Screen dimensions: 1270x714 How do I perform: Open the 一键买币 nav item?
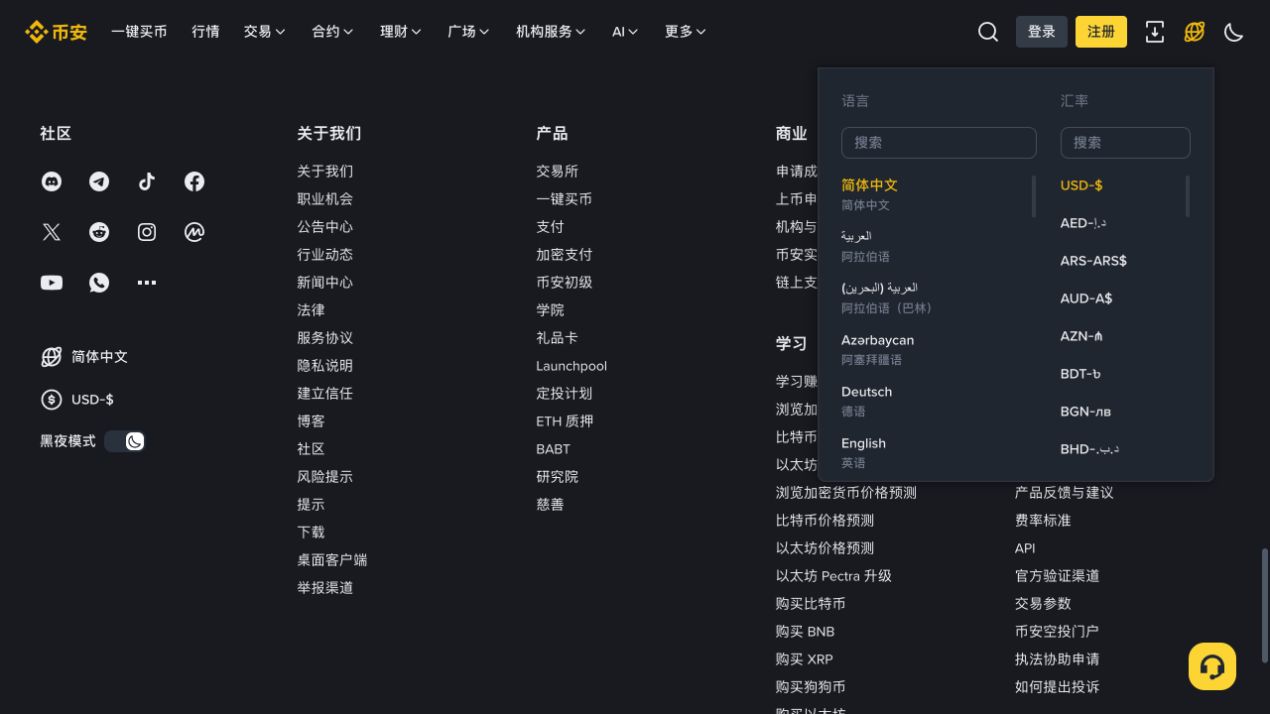(139, 32)
